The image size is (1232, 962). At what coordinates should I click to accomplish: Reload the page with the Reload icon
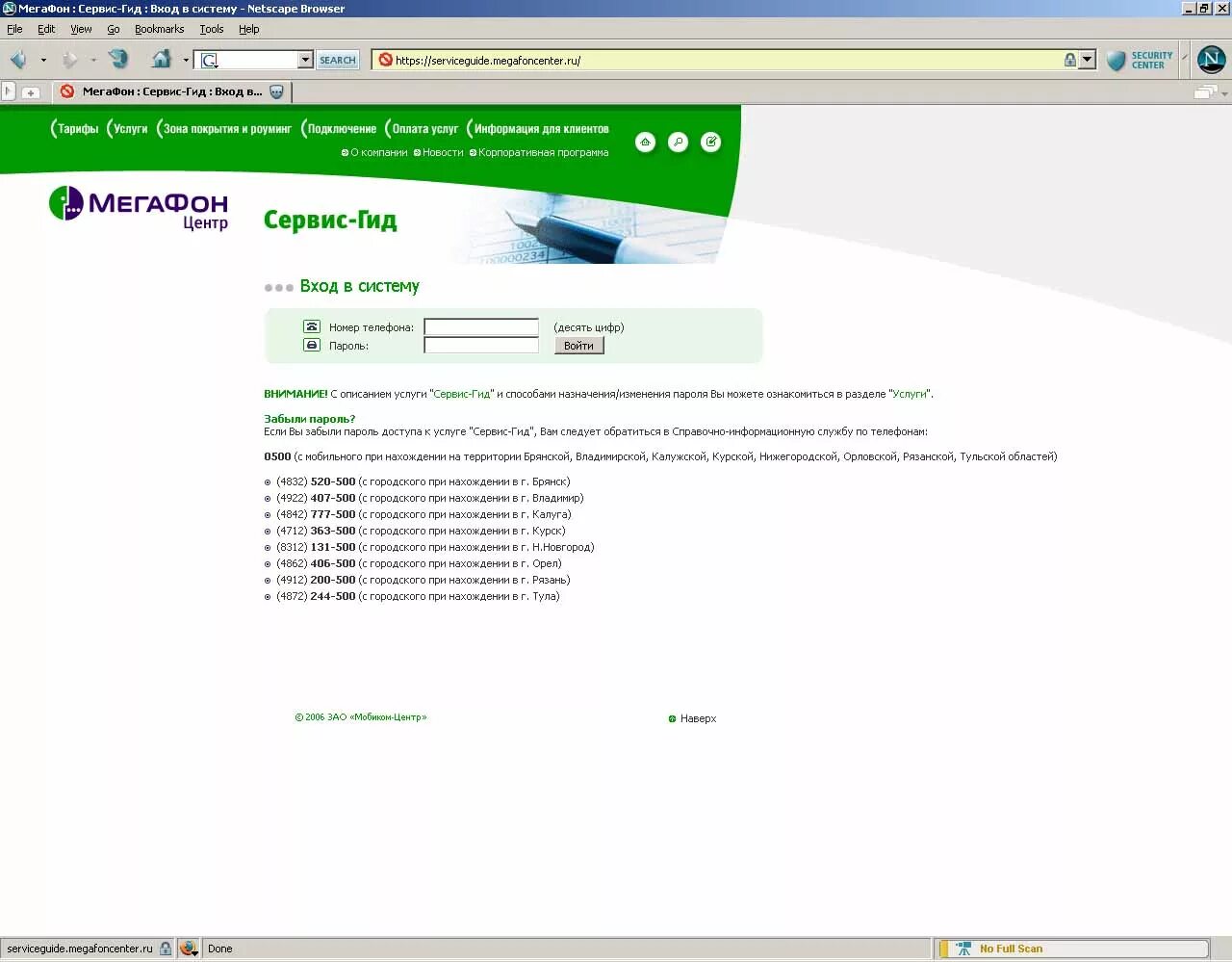[x=118, y=60]
